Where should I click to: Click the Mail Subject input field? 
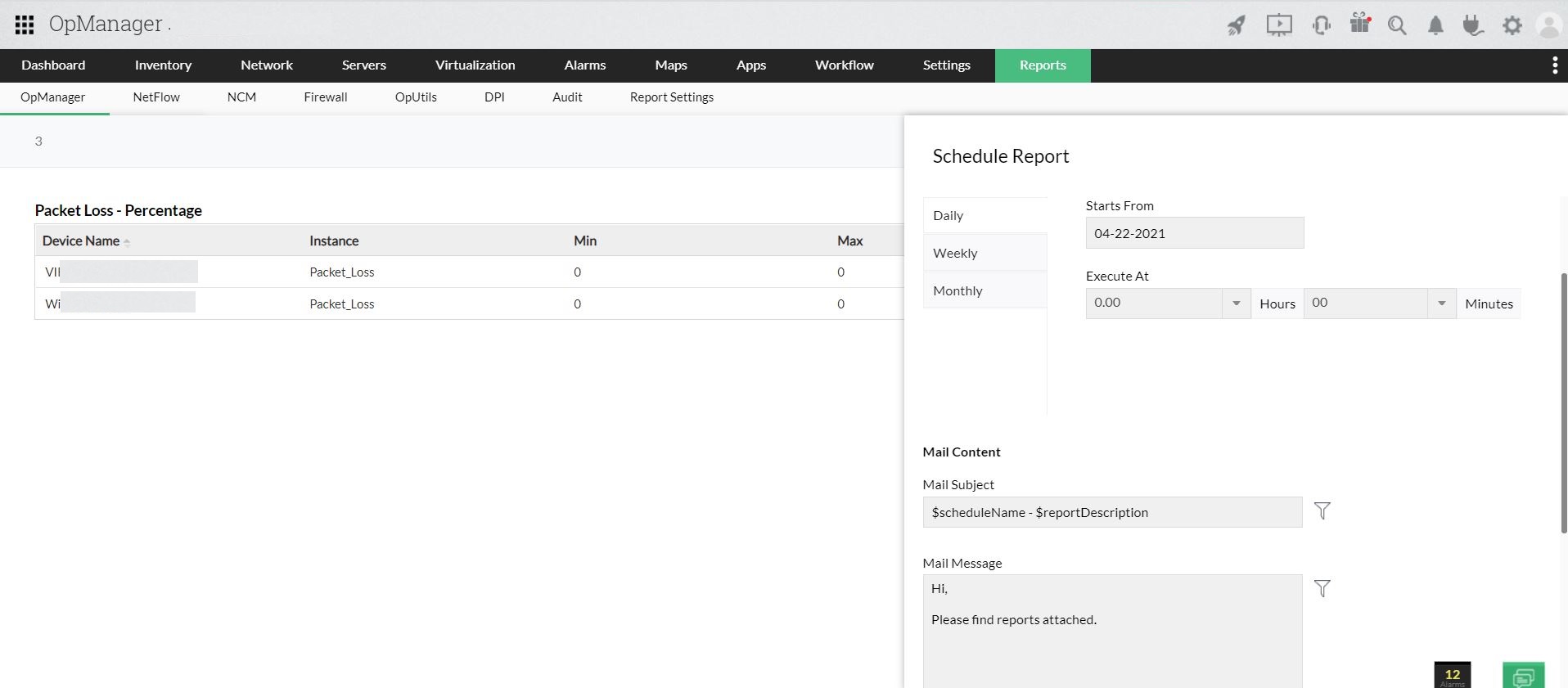pyautogui.click(x=1112, y=512)
